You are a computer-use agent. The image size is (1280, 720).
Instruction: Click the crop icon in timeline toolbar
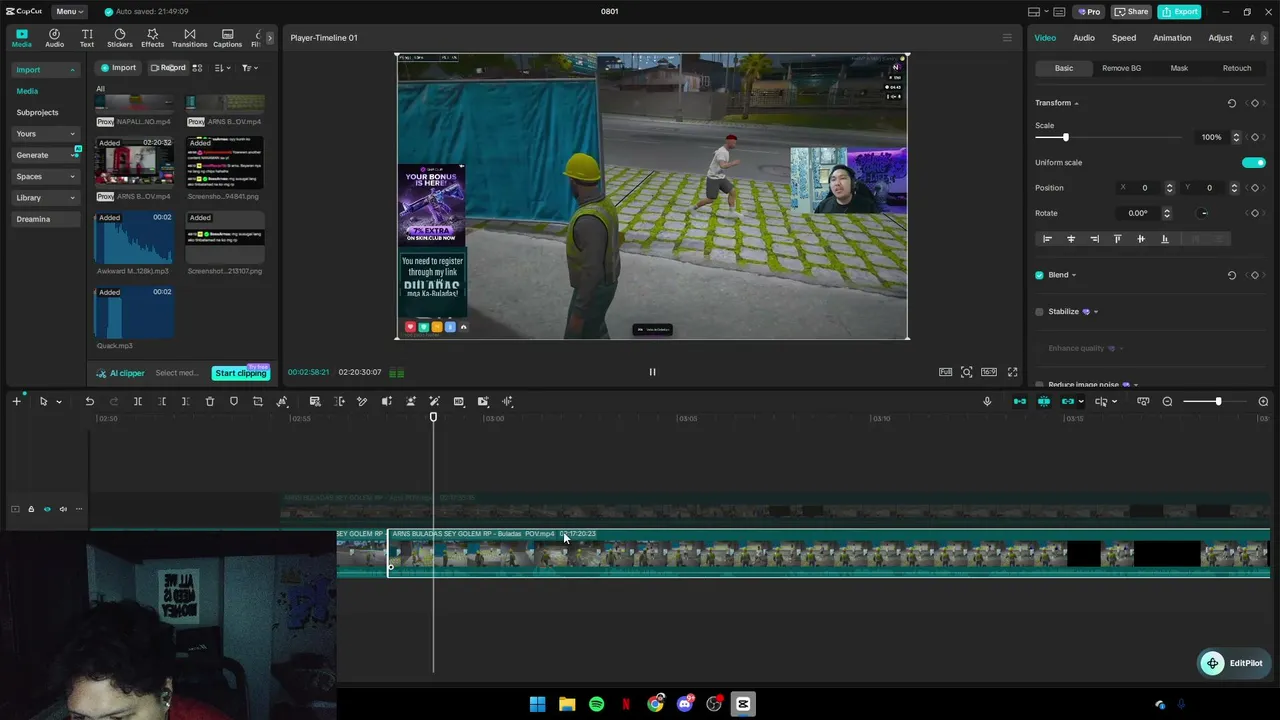coord(258,401)
